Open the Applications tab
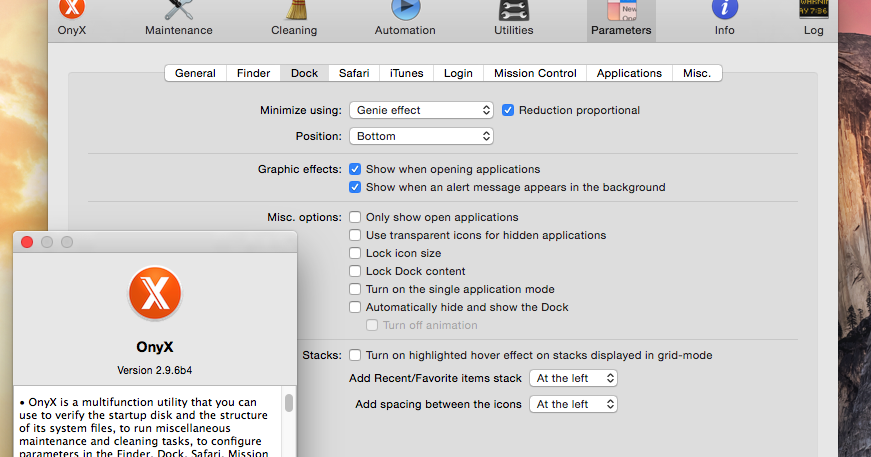 629,73
